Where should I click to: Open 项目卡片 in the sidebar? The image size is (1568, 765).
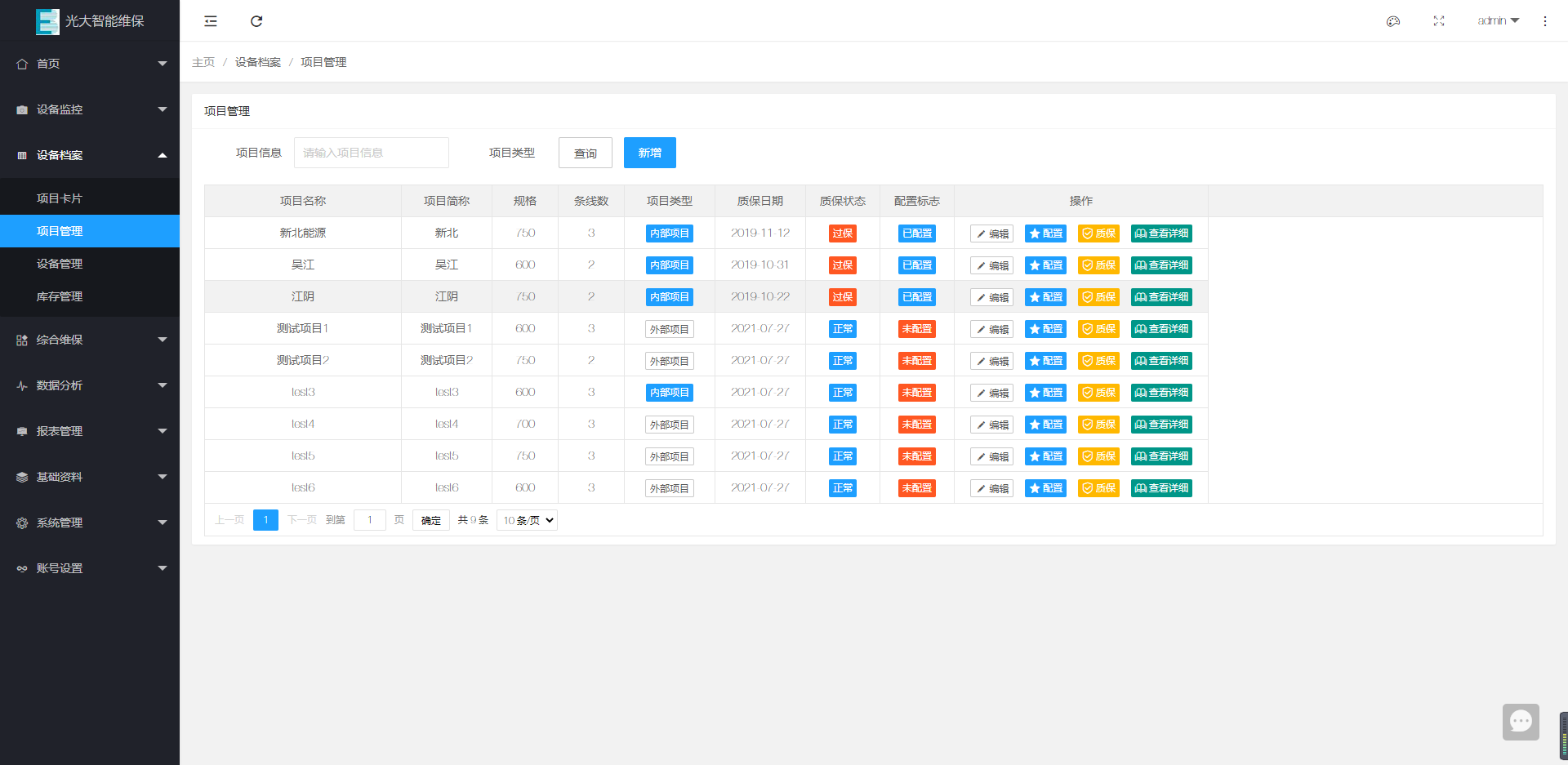click(90, 198)
